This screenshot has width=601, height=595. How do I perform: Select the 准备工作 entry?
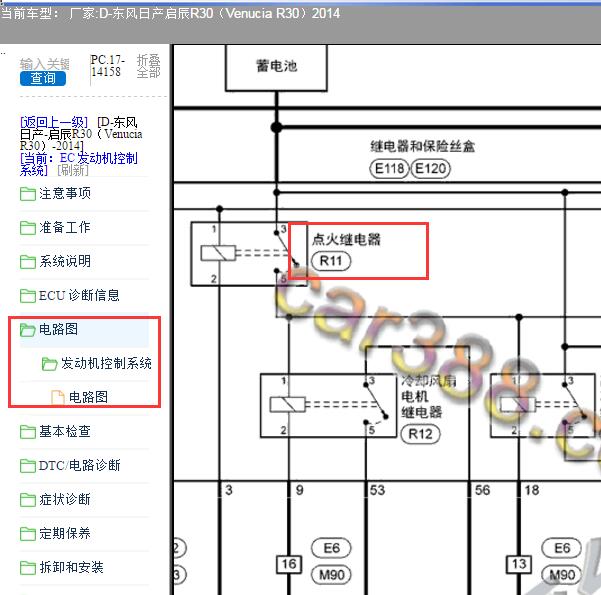(65, 227)
